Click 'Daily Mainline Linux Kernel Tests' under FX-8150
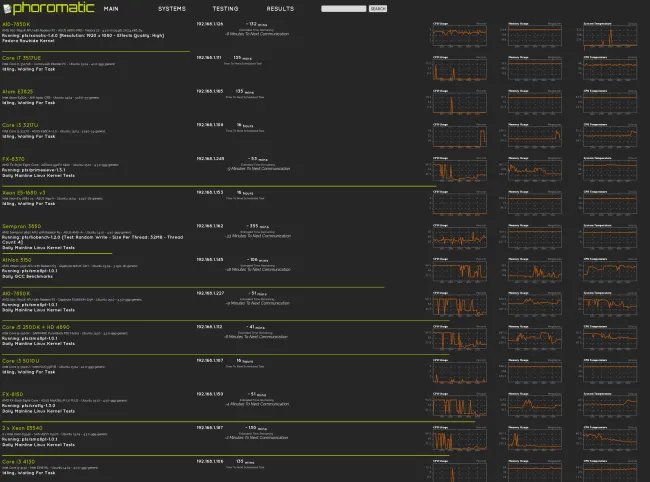 (39, 411)
